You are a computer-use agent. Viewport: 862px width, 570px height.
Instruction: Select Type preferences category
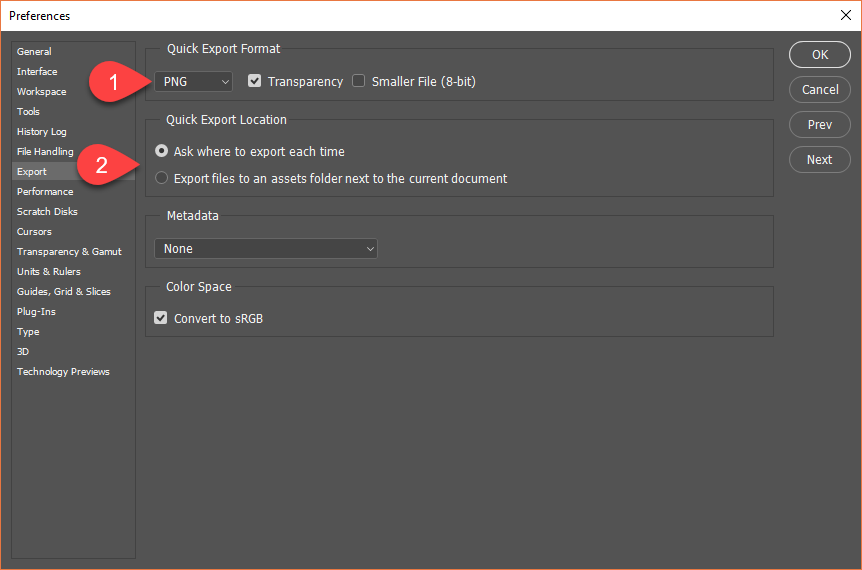tap(28, 332)
